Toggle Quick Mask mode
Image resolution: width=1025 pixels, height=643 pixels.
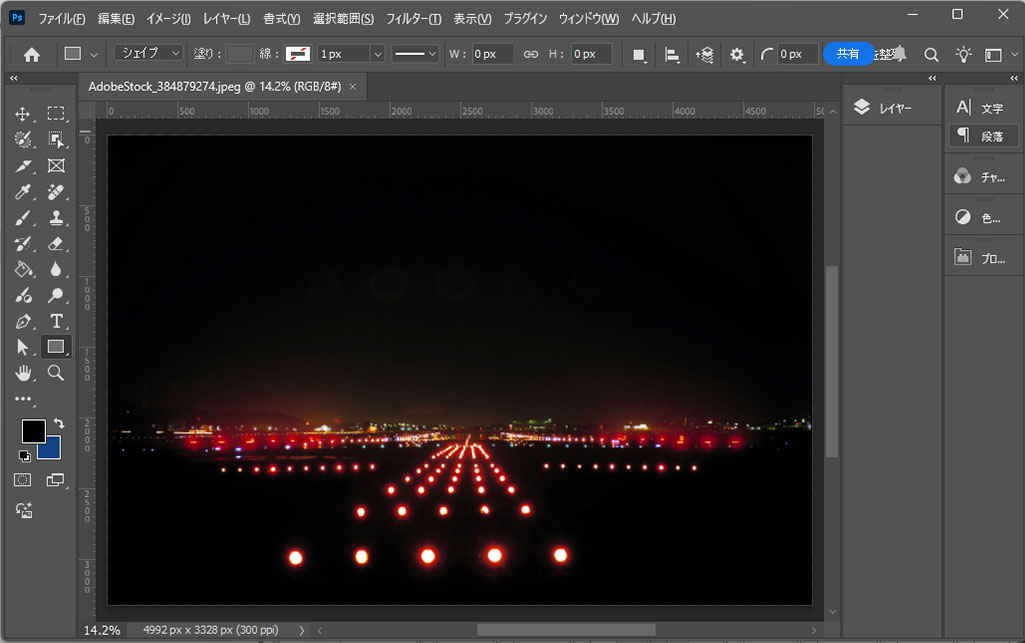click(x=23, y=481)
